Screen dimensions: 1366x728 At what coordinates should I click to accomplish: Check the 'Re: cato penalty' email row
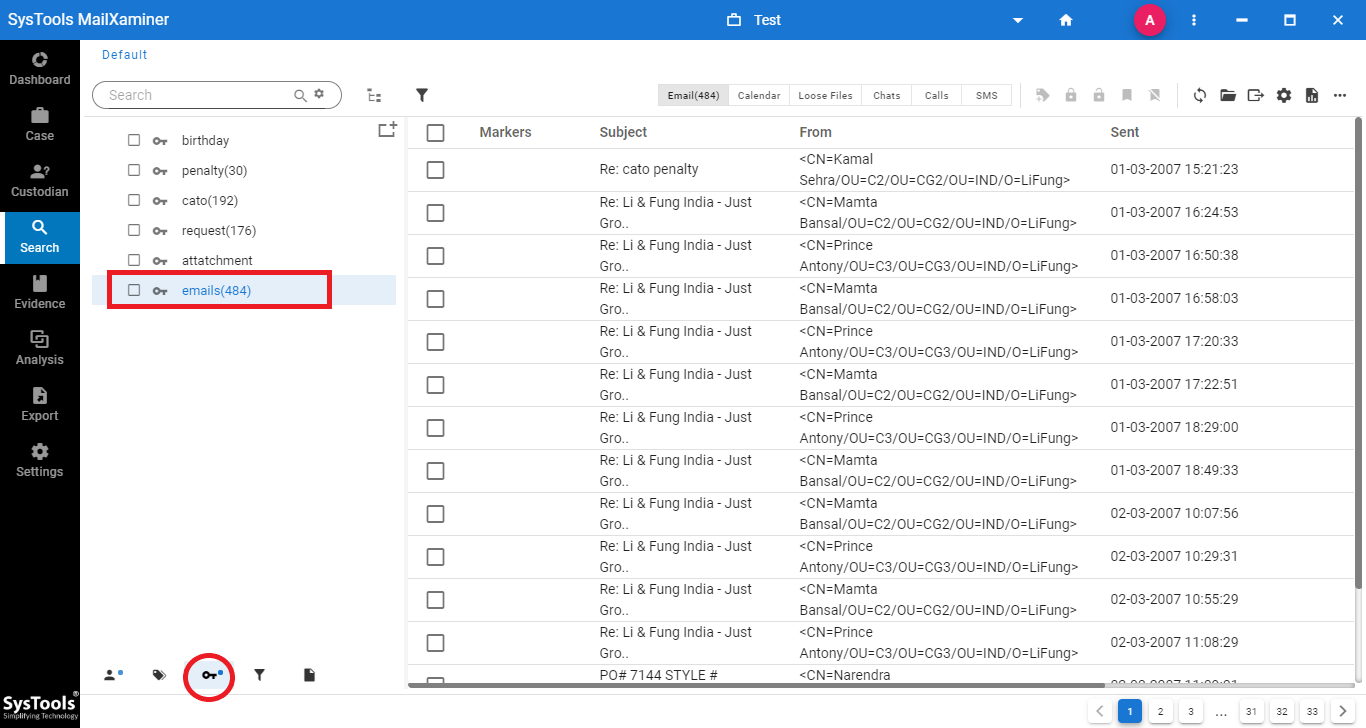435,170
